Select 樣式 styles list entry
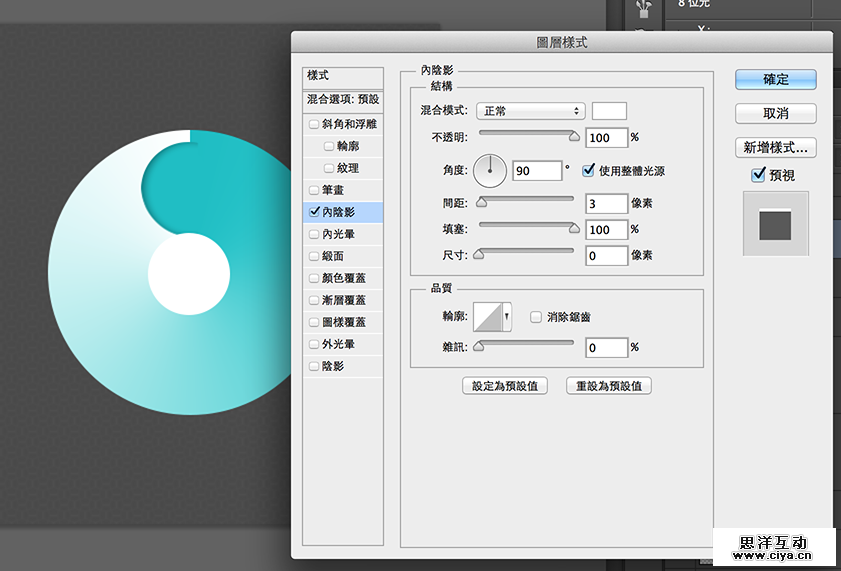841x571 pixels. 343,77
